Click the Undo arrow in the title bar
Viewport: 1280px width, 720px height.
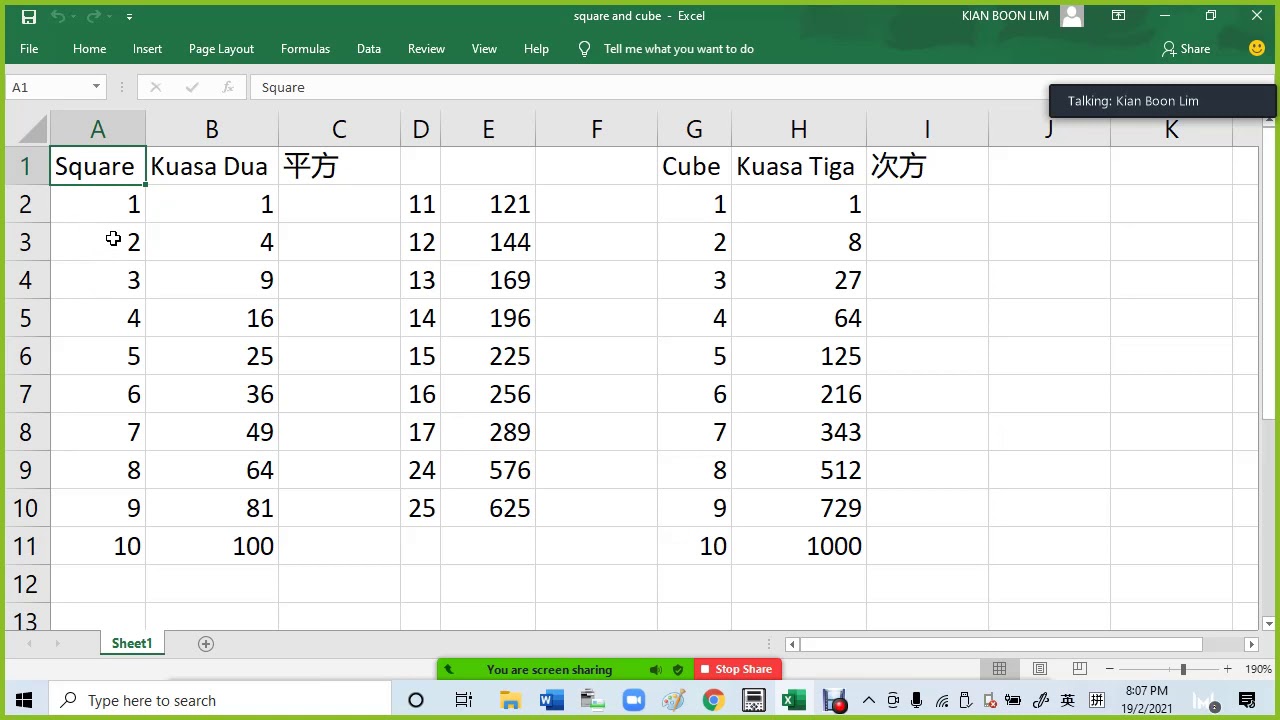[x=57, y=16]
